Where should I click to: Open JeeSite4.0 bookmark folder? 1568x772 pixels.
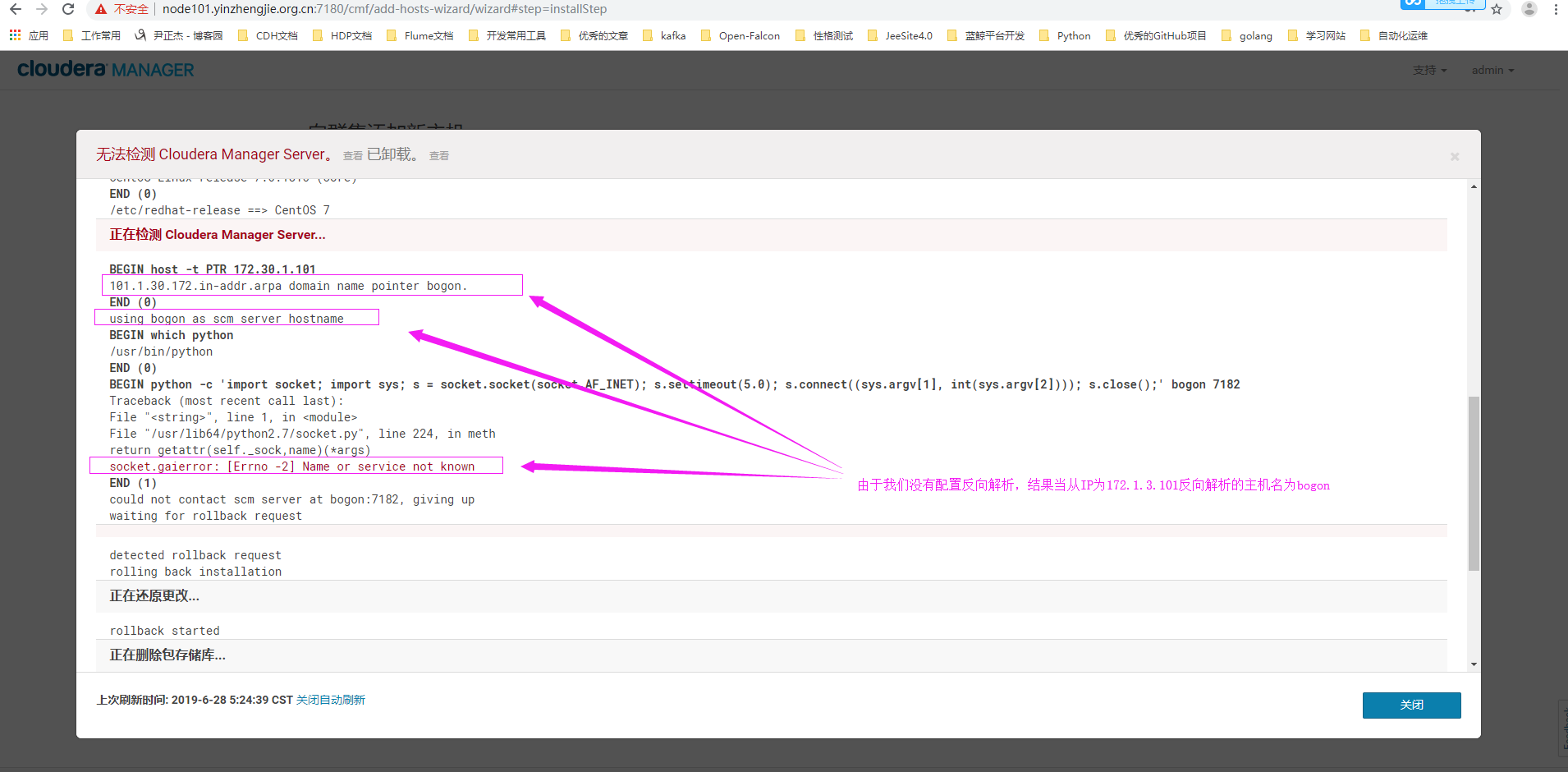click(900, 35)
